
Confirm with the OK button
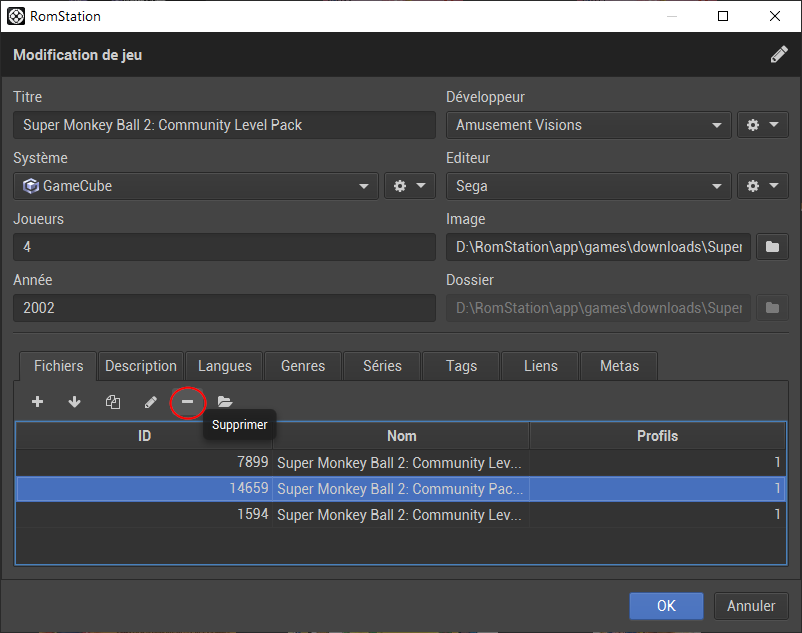tap(666, 606)
